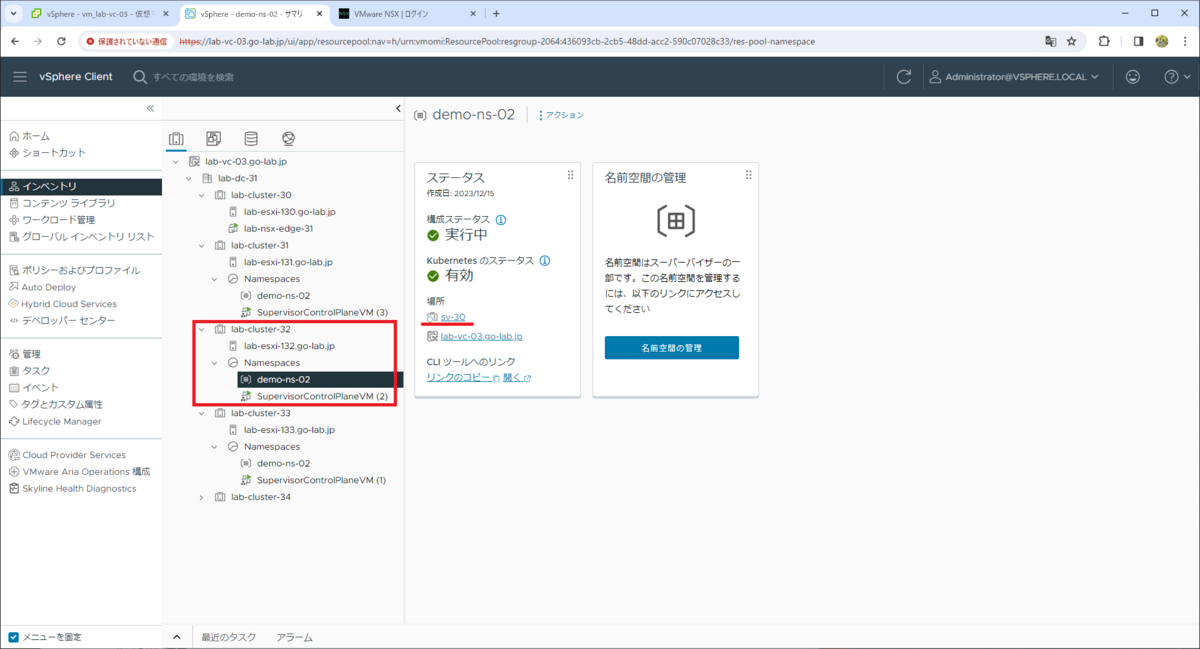Image resolution: width=1200 pixels, height=649 pixels.
Task: Open sv-30 supervisor link
Action: click(452, 317)
